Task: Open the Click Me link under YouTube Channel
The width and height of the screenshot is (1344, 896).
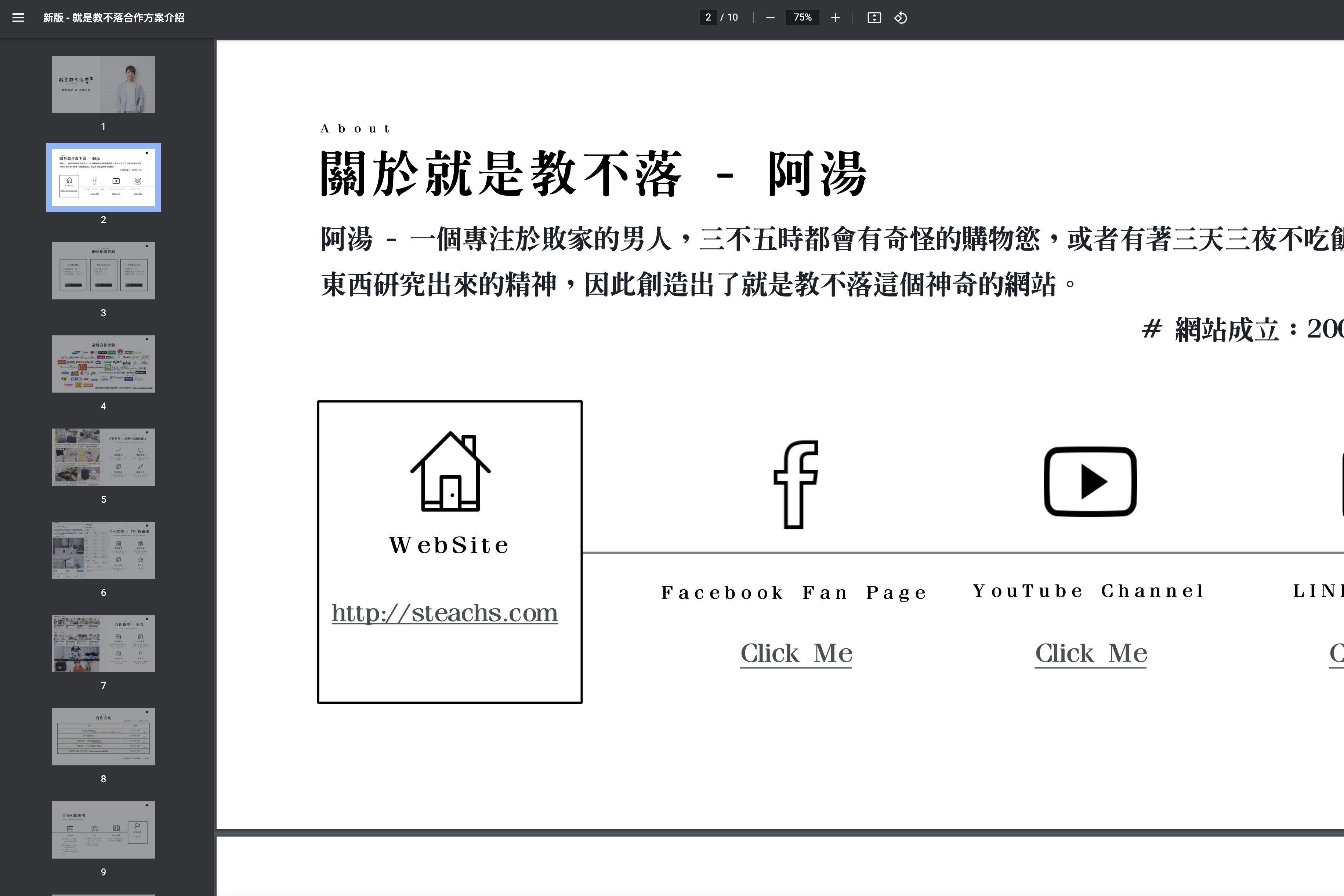Action: pyautogui.click(x=1090, y=653)
